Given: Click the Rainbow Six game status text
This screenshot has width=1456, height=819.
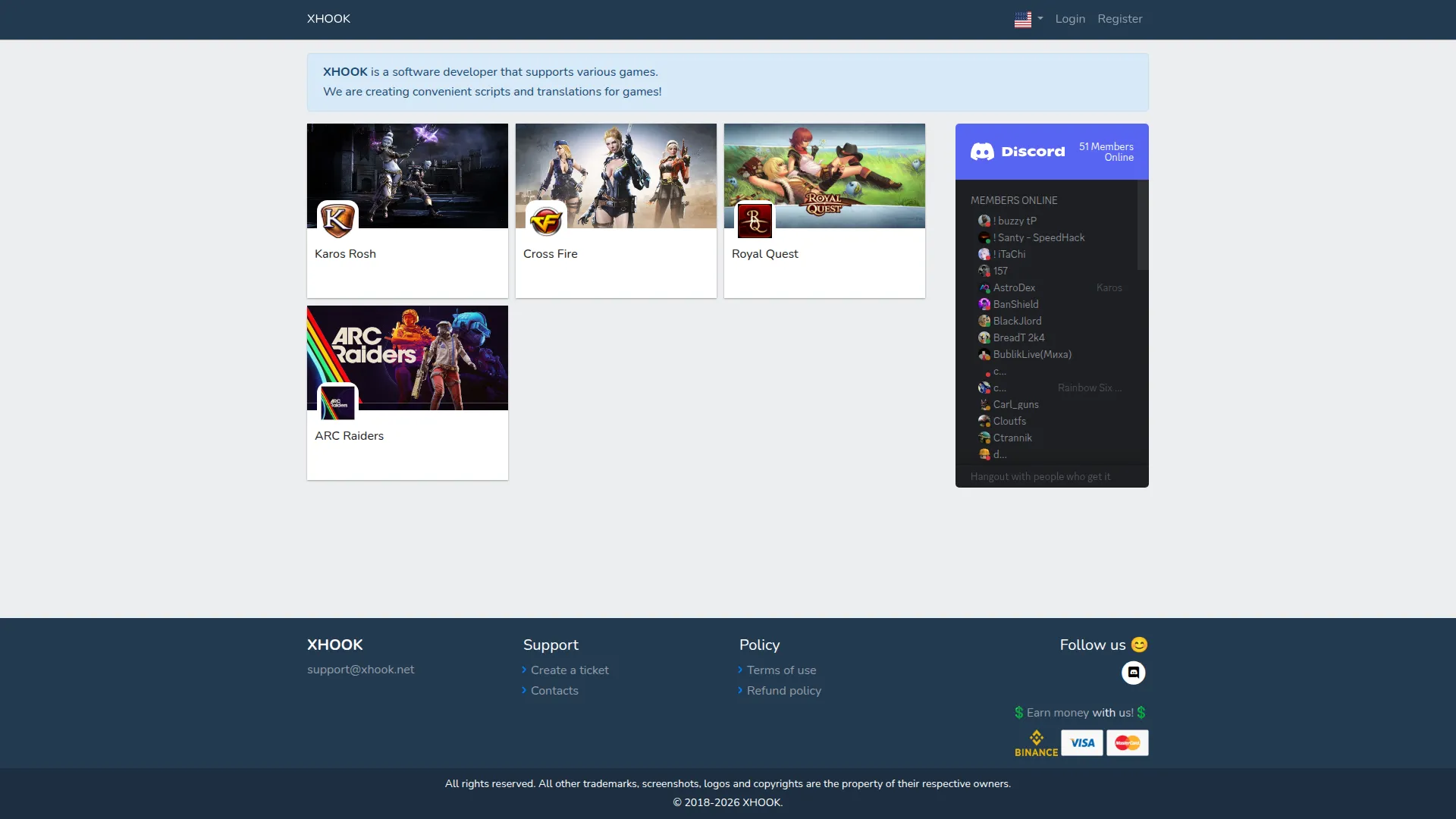Looking at the screenshot, I should [x=1090, y=388].
